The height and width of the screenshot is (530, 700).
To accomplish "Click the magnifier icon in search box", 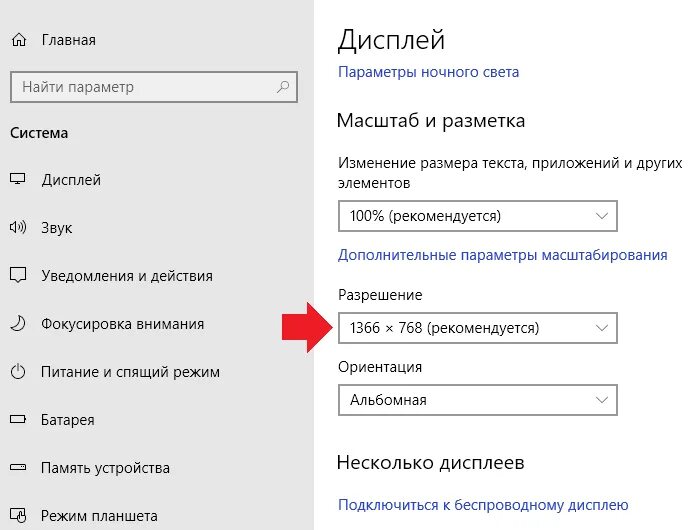I will tap(282, 87).
